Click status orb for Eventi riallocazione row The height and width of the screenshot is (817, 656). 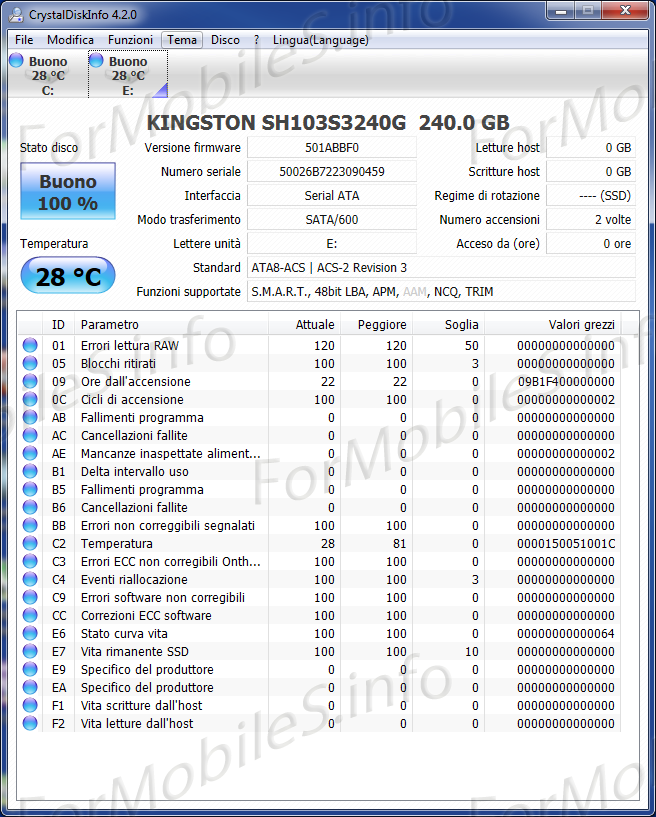pos(30,580)
